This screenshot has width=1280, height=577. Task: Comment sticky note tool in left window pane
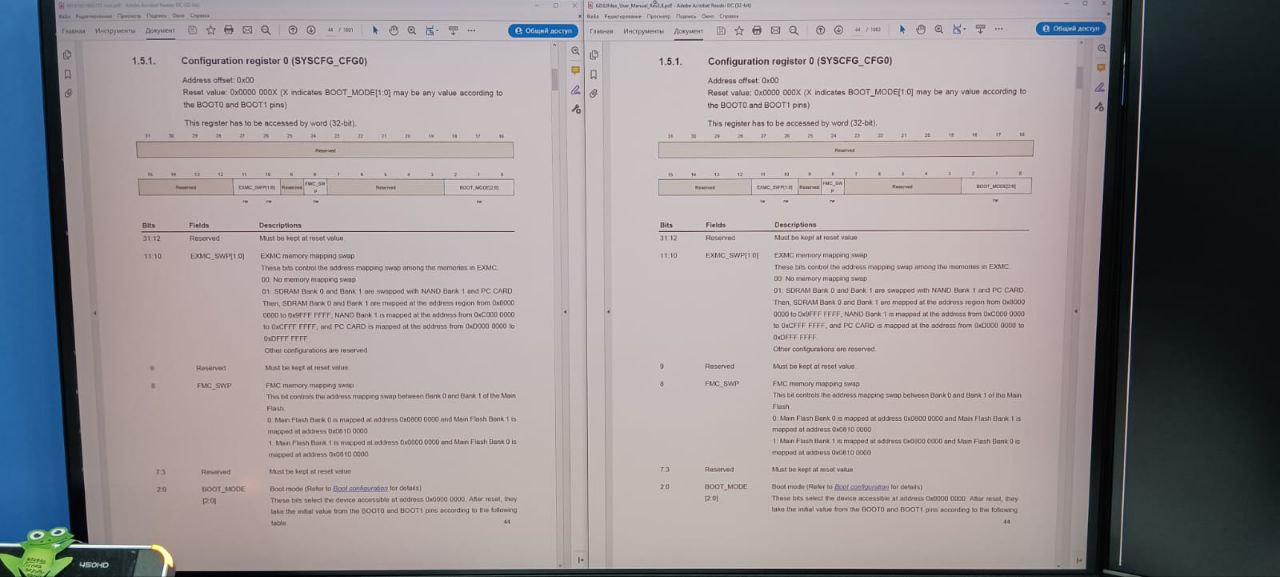(575, 70)
